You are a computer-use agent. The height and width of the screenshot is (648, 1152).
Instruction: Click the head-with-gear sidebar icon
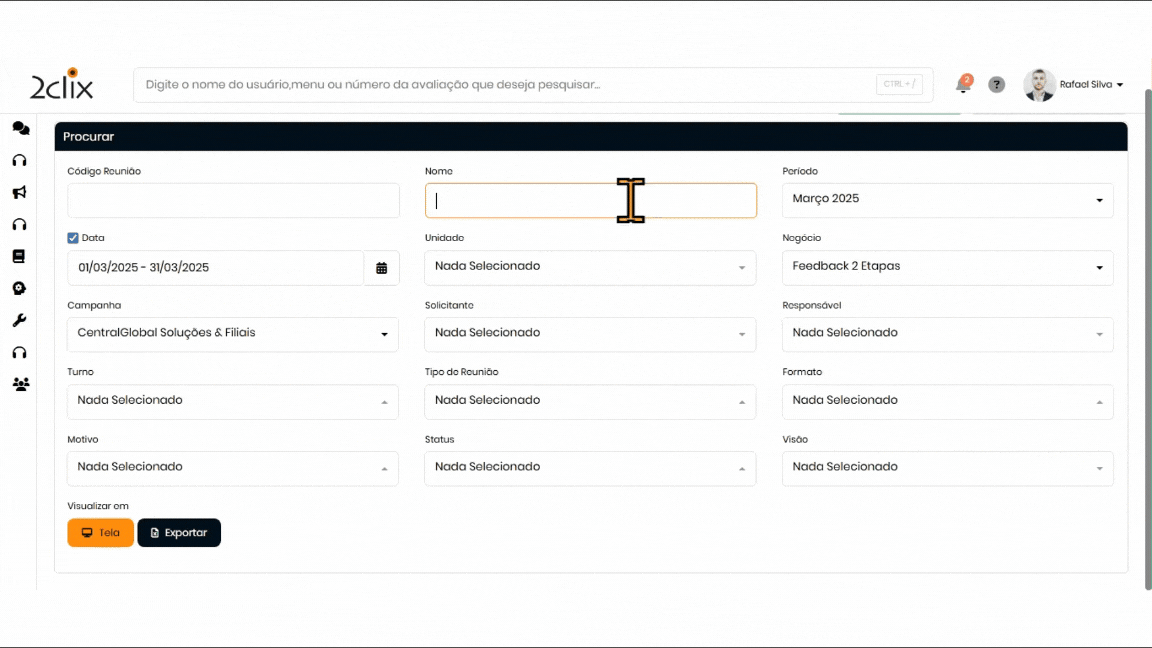(x=19, y=288)
